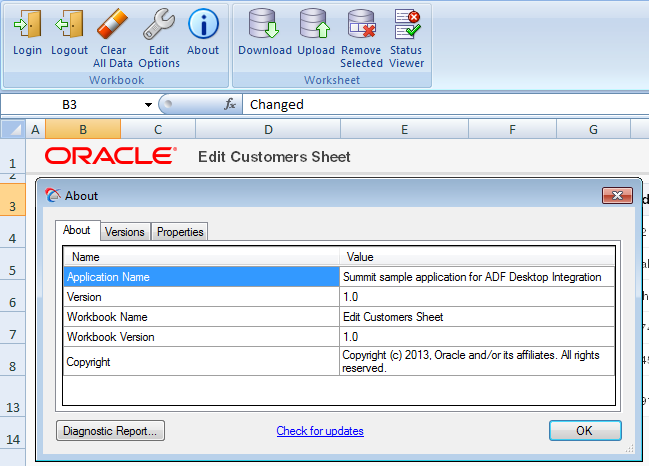649x466 pixels.
Task: Select row 3 header
Action: click(x=13, y=199)
